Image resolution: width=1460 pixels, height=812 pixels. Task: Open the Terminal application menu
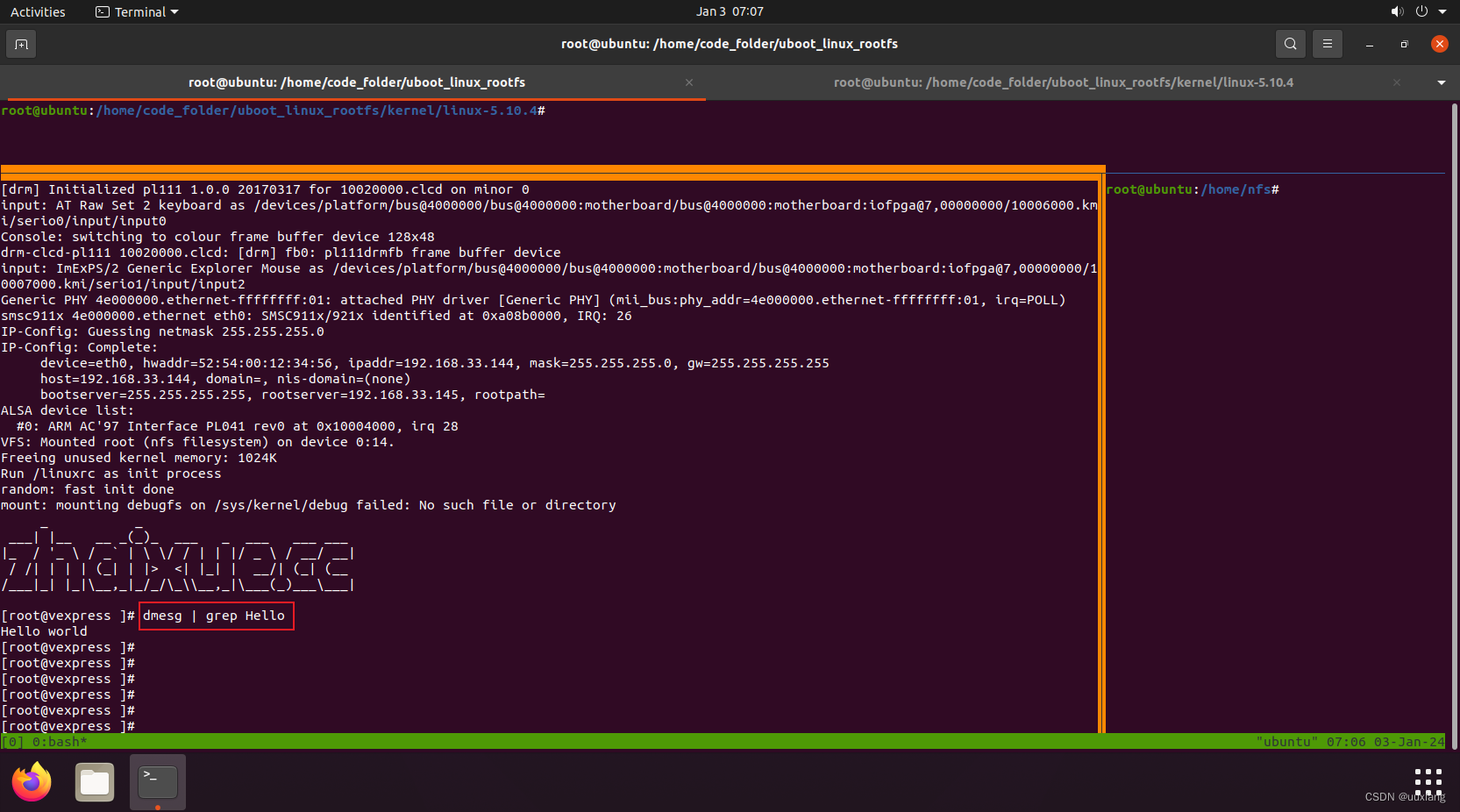point(137,11)
